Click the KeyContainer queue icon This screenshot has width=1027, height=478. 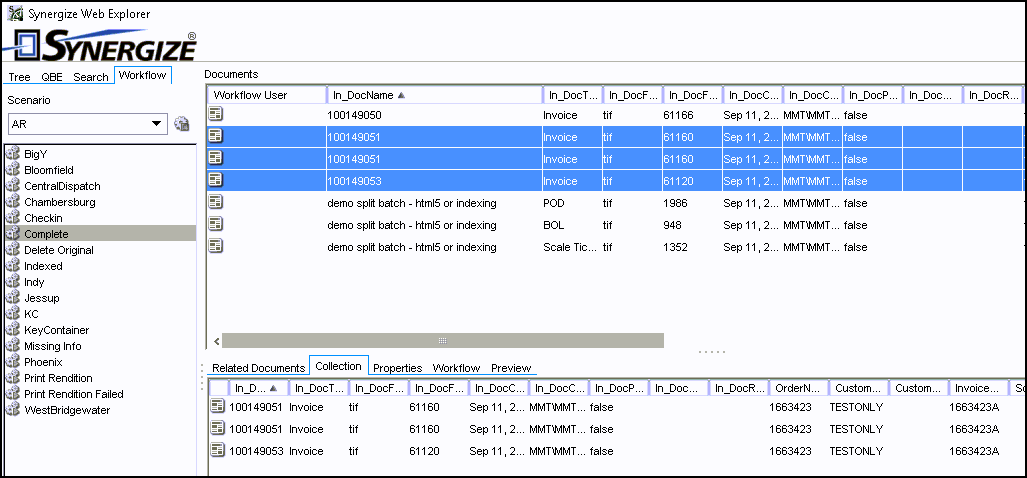[x=12, y=330]
